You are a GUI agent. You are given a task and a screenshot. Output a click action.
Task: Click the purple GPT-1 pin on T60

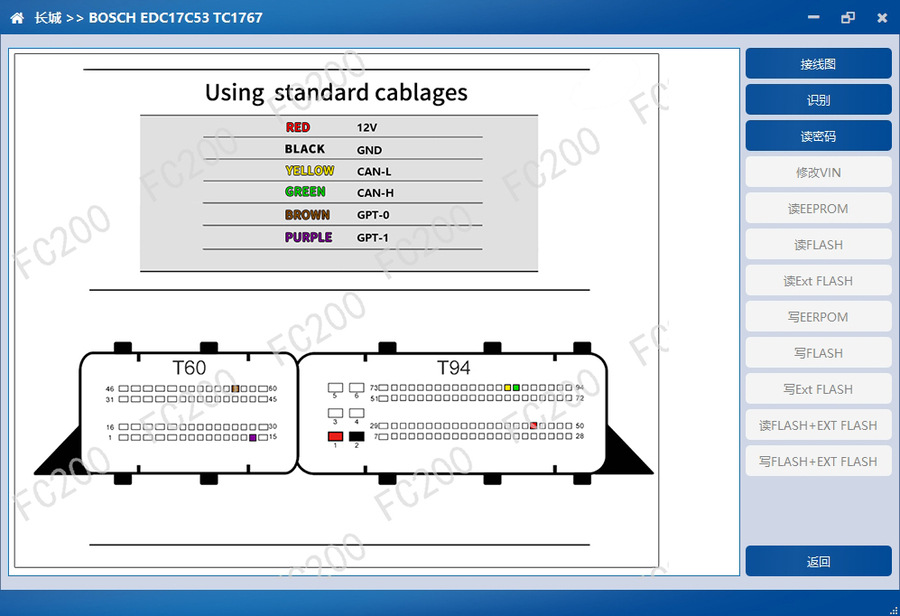click(253, 437)
